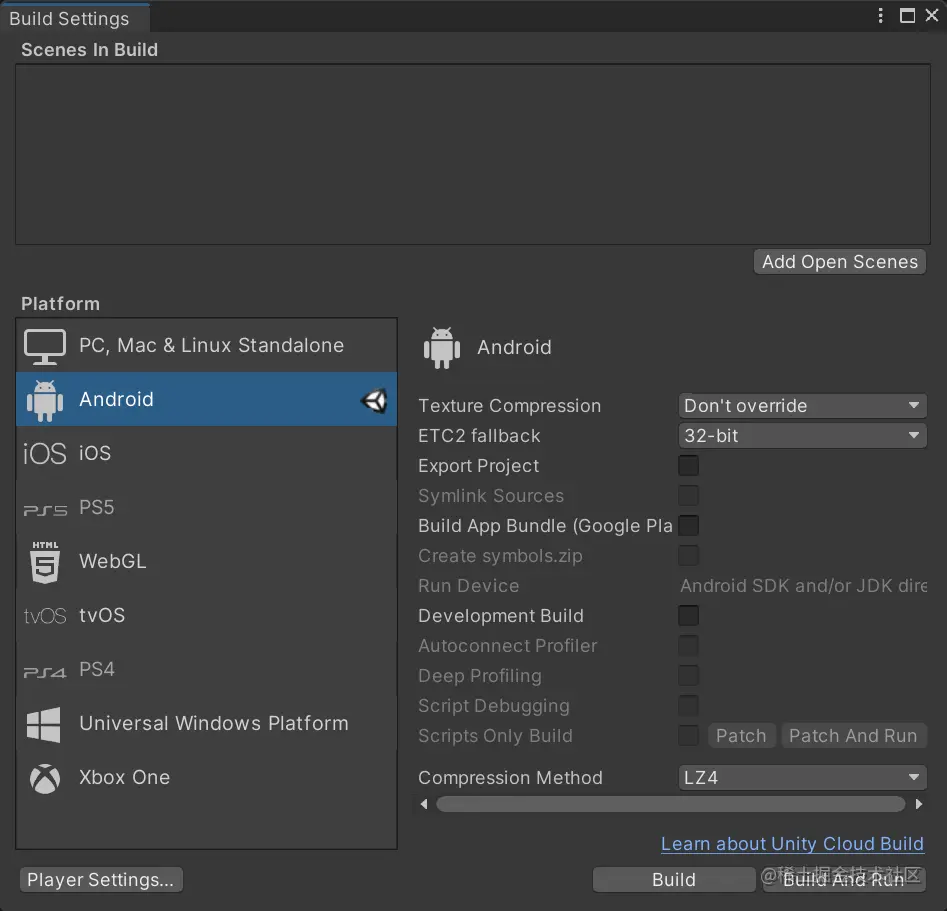
Task: Open the Learn about Unity Cloud Build link
Action: pos(792,843)
